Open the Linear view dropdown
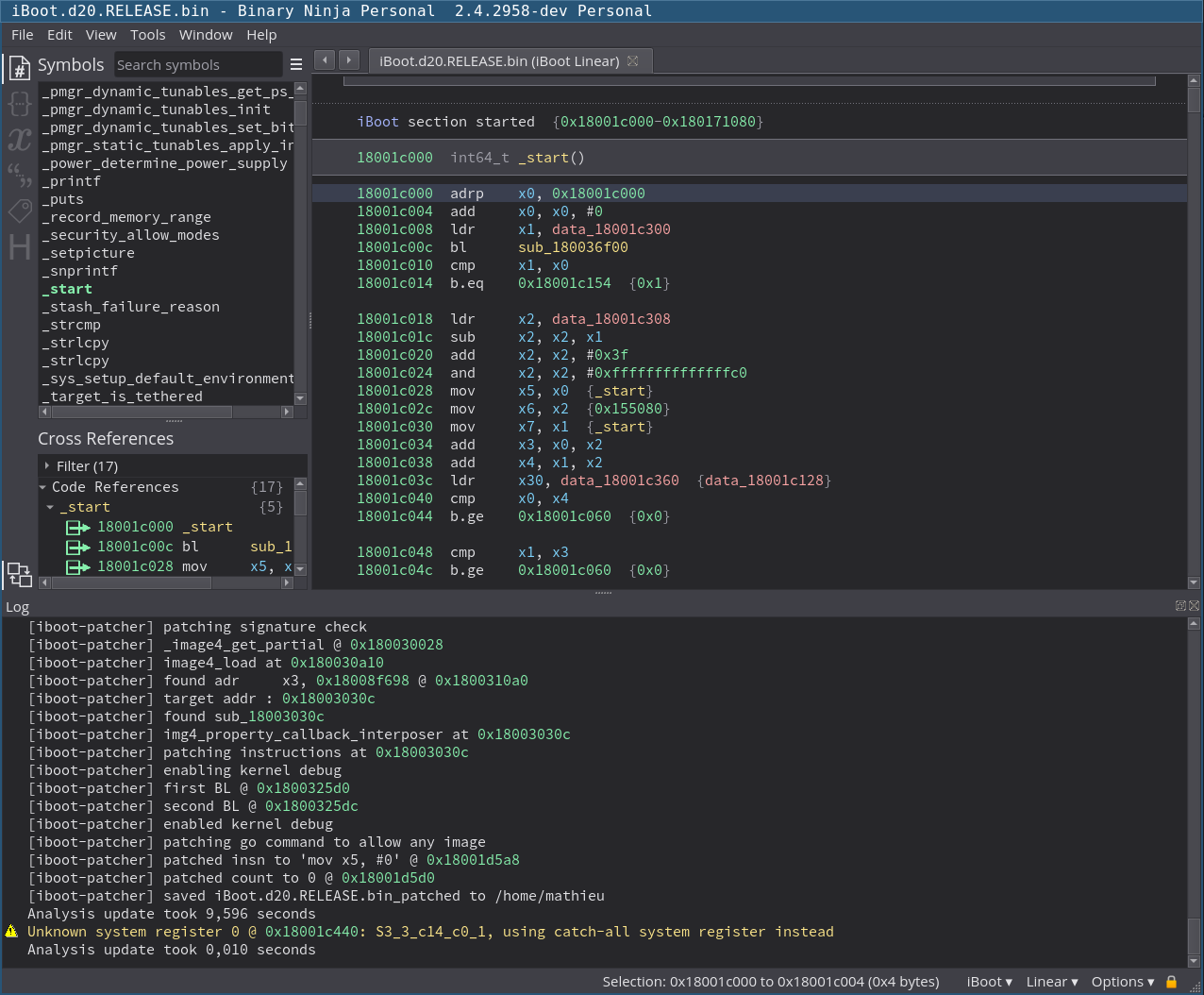The image size is (1204, 995). (x=1051, y=982)
